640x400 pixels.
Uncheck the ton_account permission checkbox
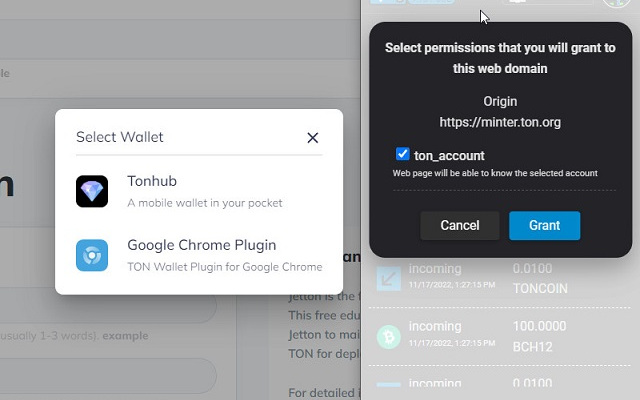[x=403, y=154]
